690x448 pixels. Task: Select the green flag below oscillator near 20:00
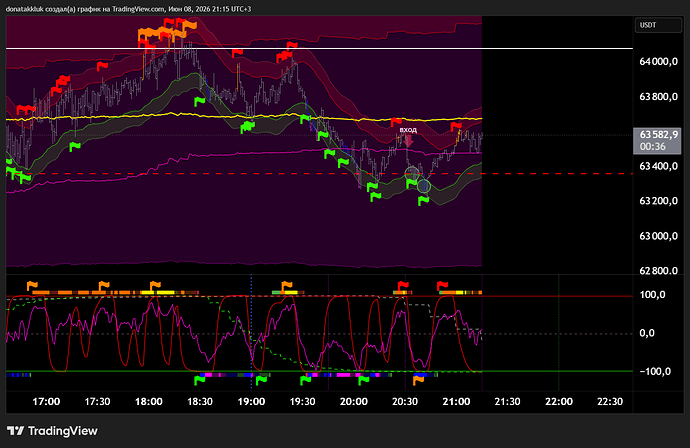pos(363,380)
